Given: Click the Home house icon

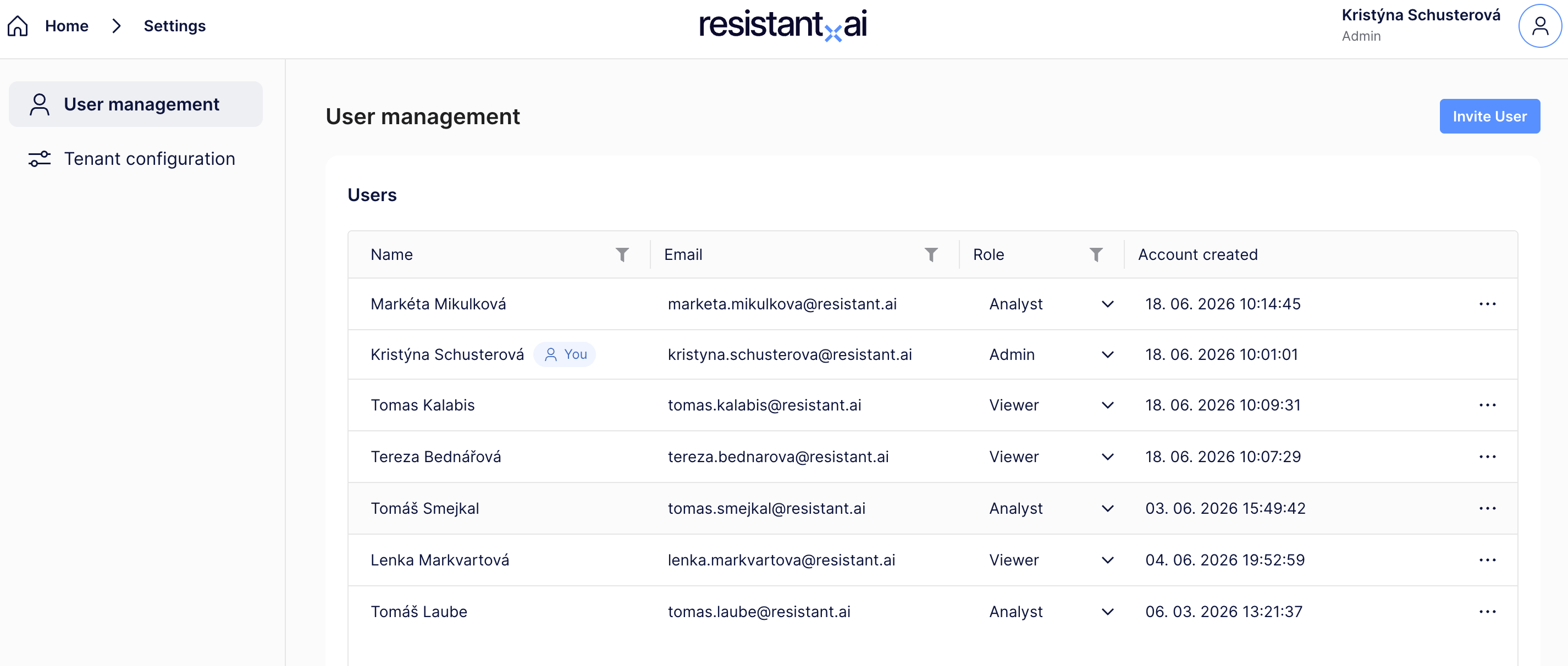Looking at the screenshot, I should click(18, 26).
